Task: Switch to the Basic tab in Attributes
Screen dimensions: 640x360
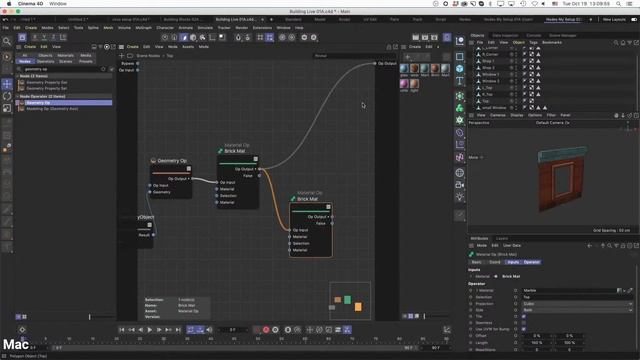Action: [x=476, y=262]
